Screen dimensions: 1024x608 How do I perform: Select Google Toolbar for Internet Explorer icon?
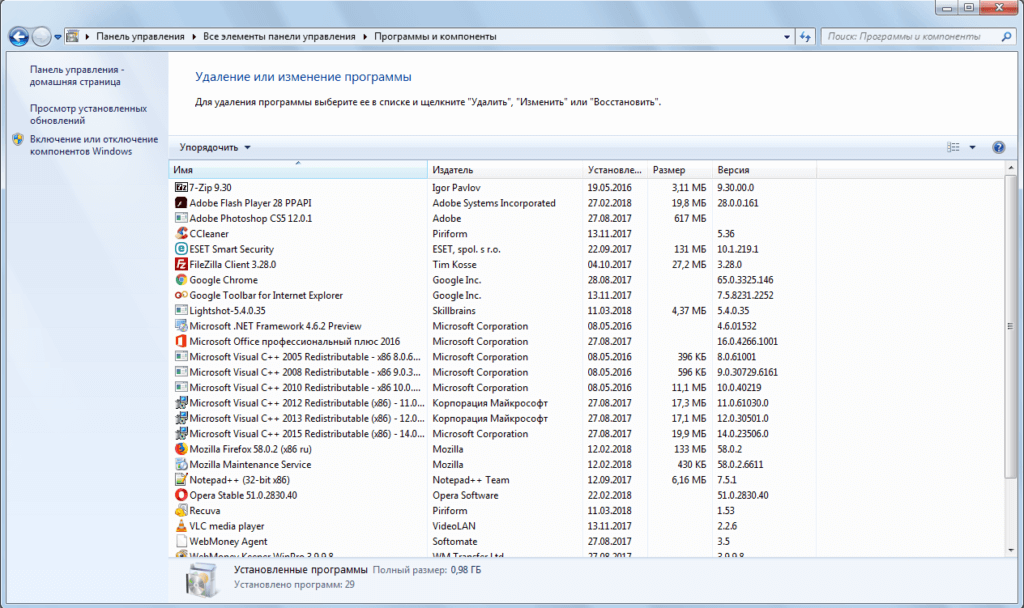point(181,295)
